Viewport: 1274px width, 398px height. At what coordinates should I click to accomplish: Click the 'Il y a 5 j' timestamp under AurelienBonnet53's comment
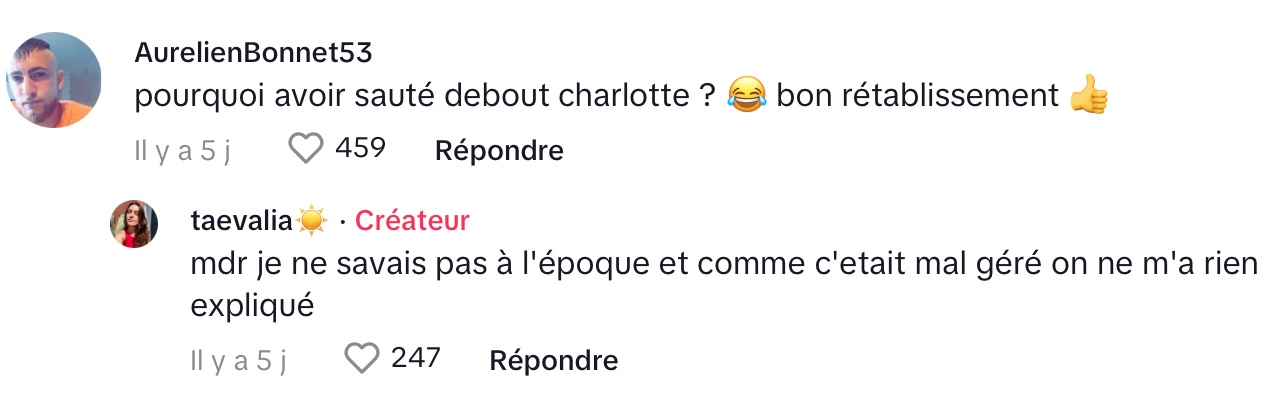[183, 151]
